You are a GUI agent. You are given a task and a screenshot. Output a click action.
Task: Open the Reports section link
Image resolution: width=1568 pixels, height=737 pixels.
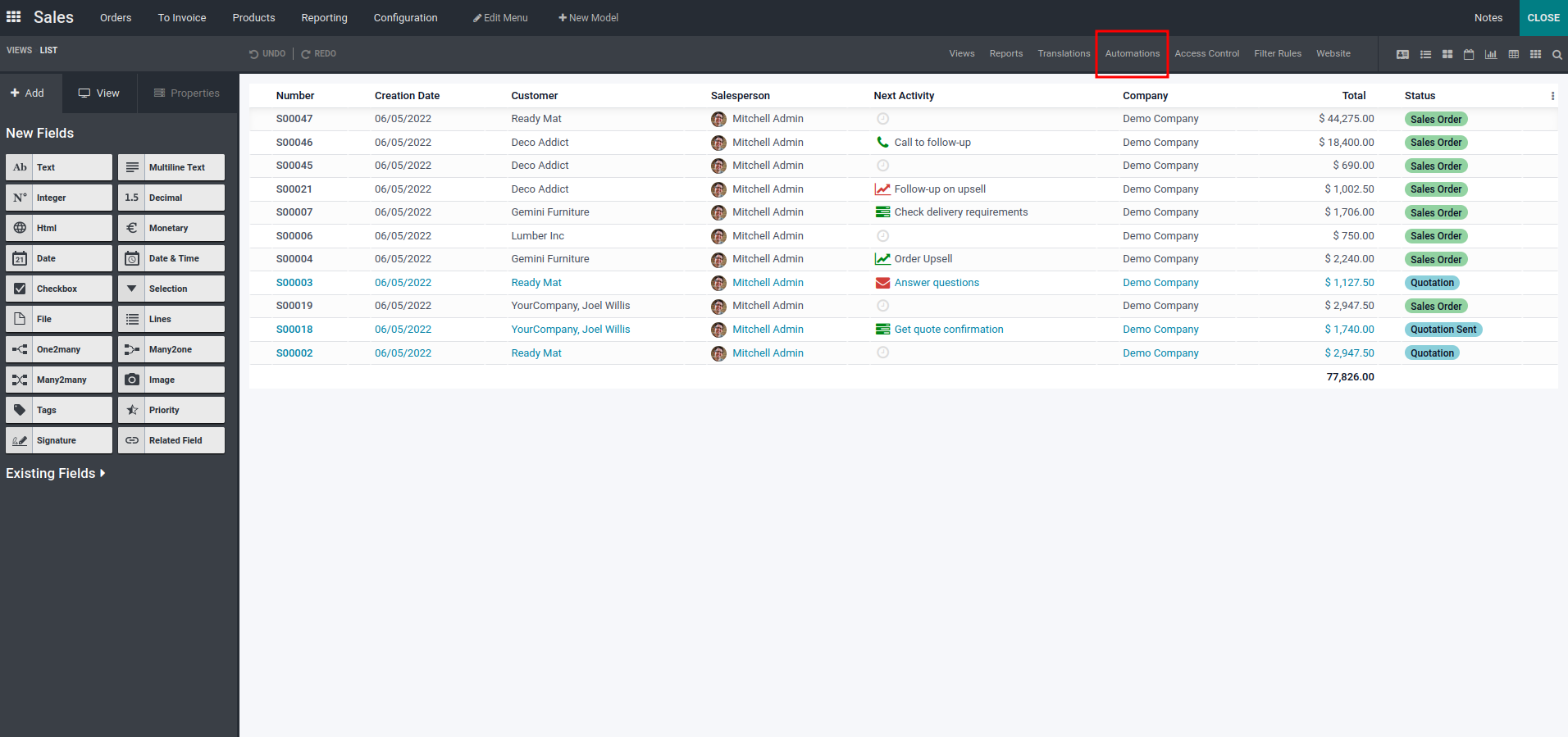point(1006,53)
